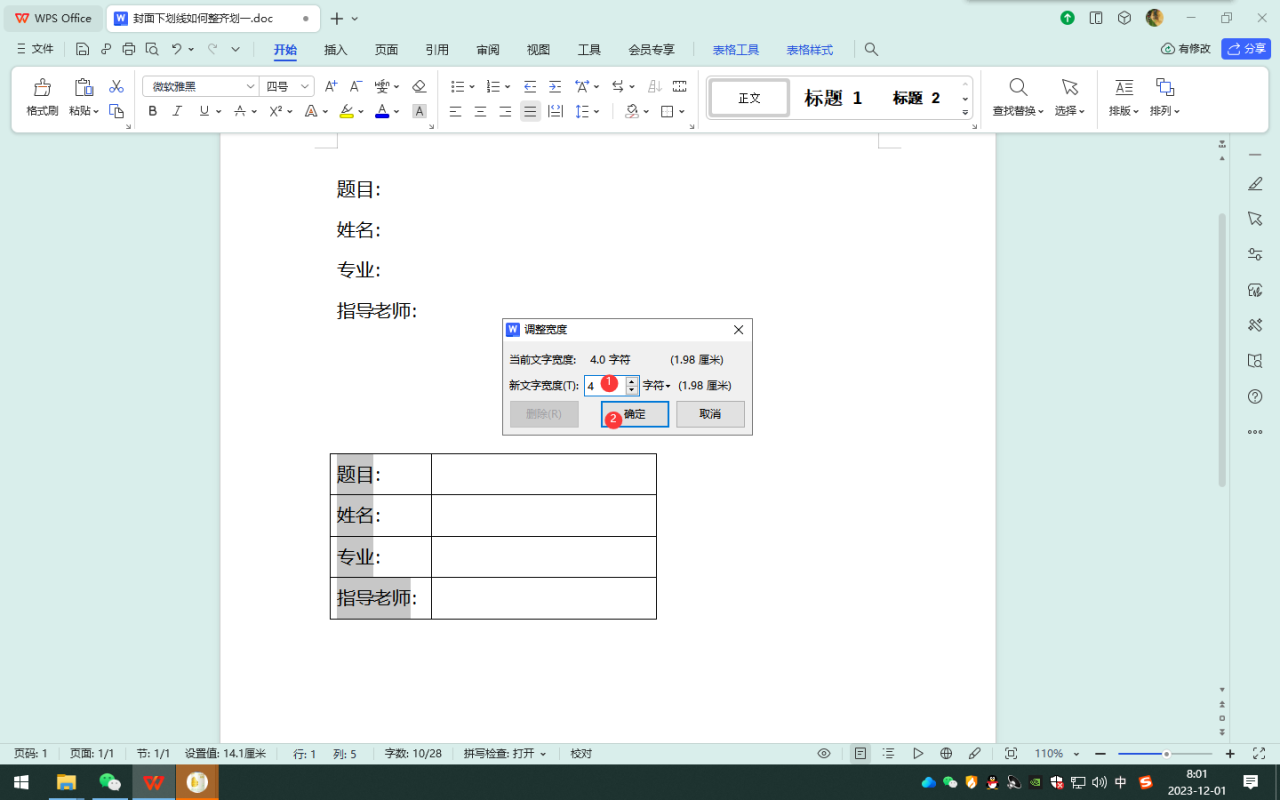Image resolution: width=1280 pixels, height=800 pixels.
Task: Toggle Justify paragraph alignment
Action: tap(530, 111)
